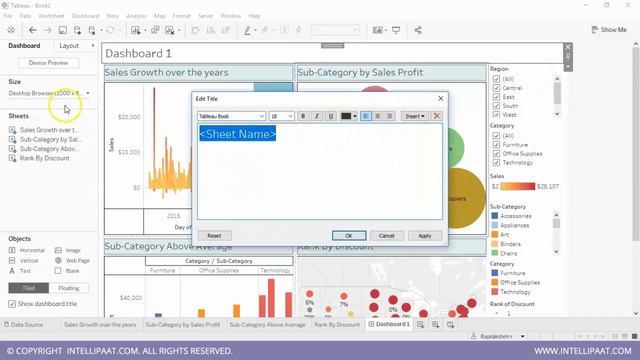640x360 pixels.
Task: Click OK in Edit Title dialog
Action: [x=349, y=236]
